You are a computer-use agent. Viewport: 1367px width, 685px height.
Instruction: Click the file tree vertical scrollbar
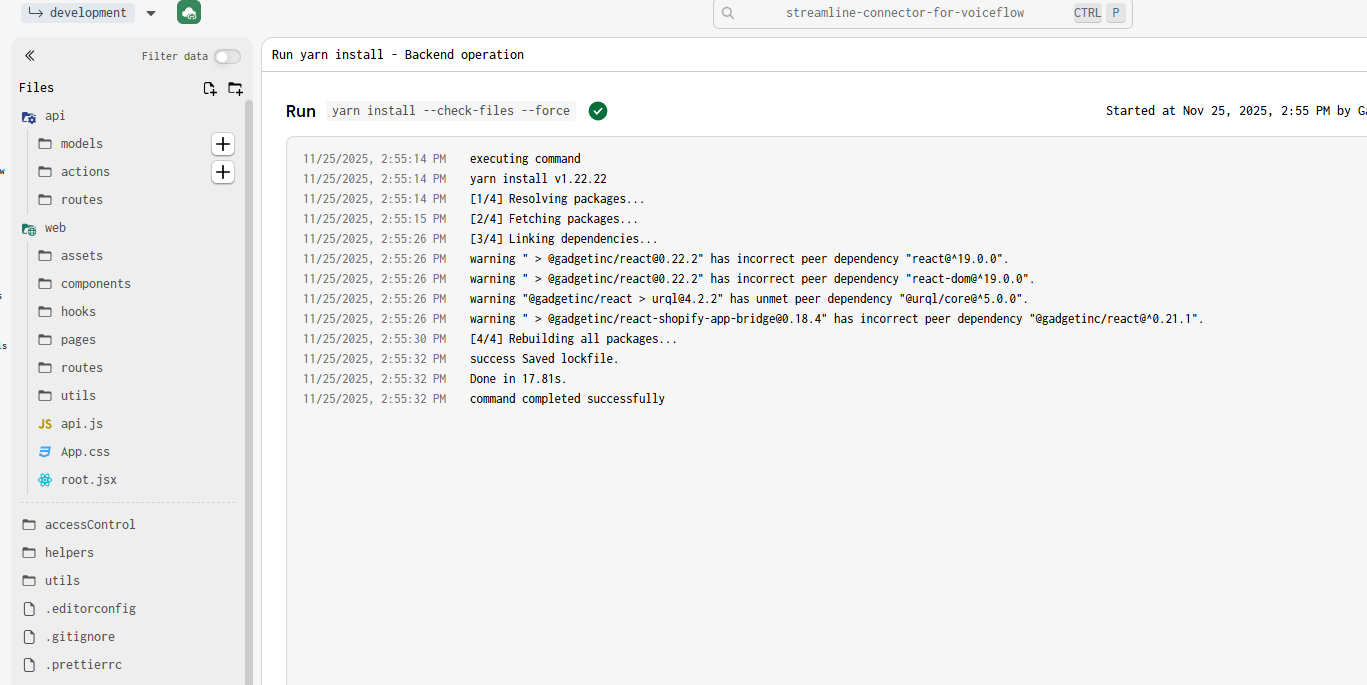(250, 390)
